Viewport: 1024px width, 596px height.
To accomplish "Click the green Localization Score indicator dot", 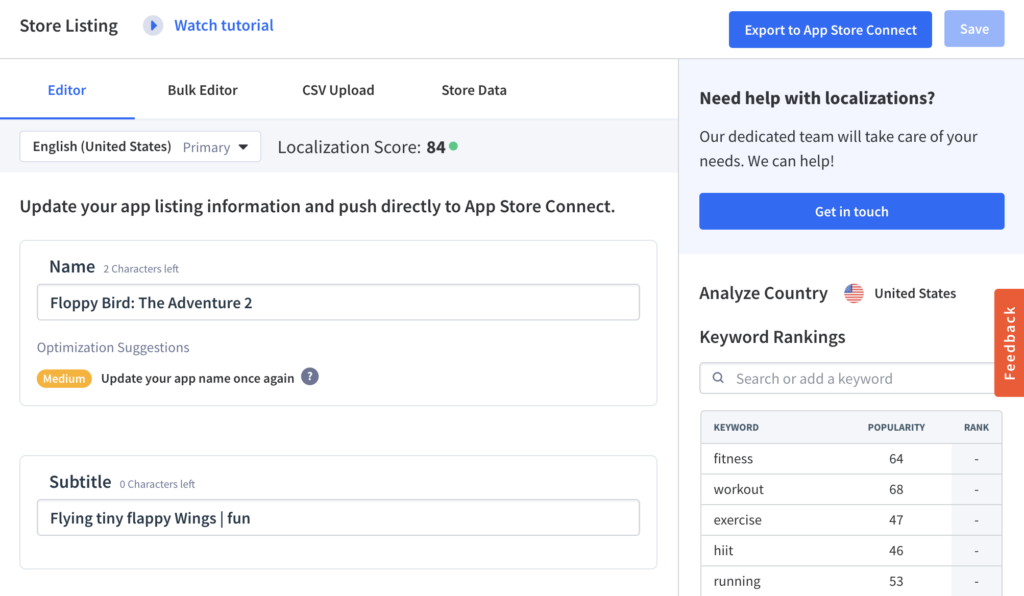I will pos(454,146).
